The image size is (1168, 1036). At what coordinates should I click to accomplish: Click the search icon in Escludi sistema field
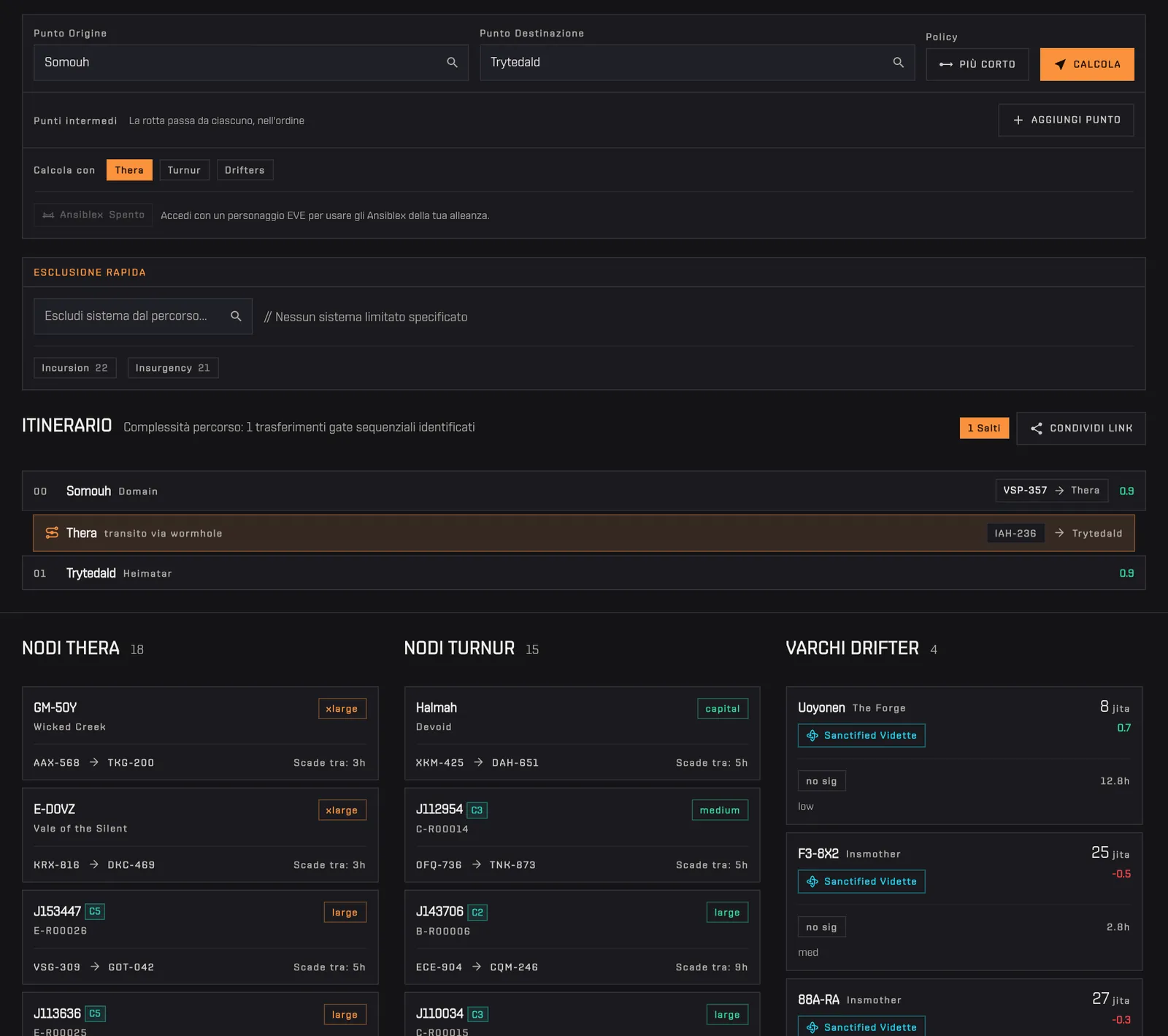point(236,316)
